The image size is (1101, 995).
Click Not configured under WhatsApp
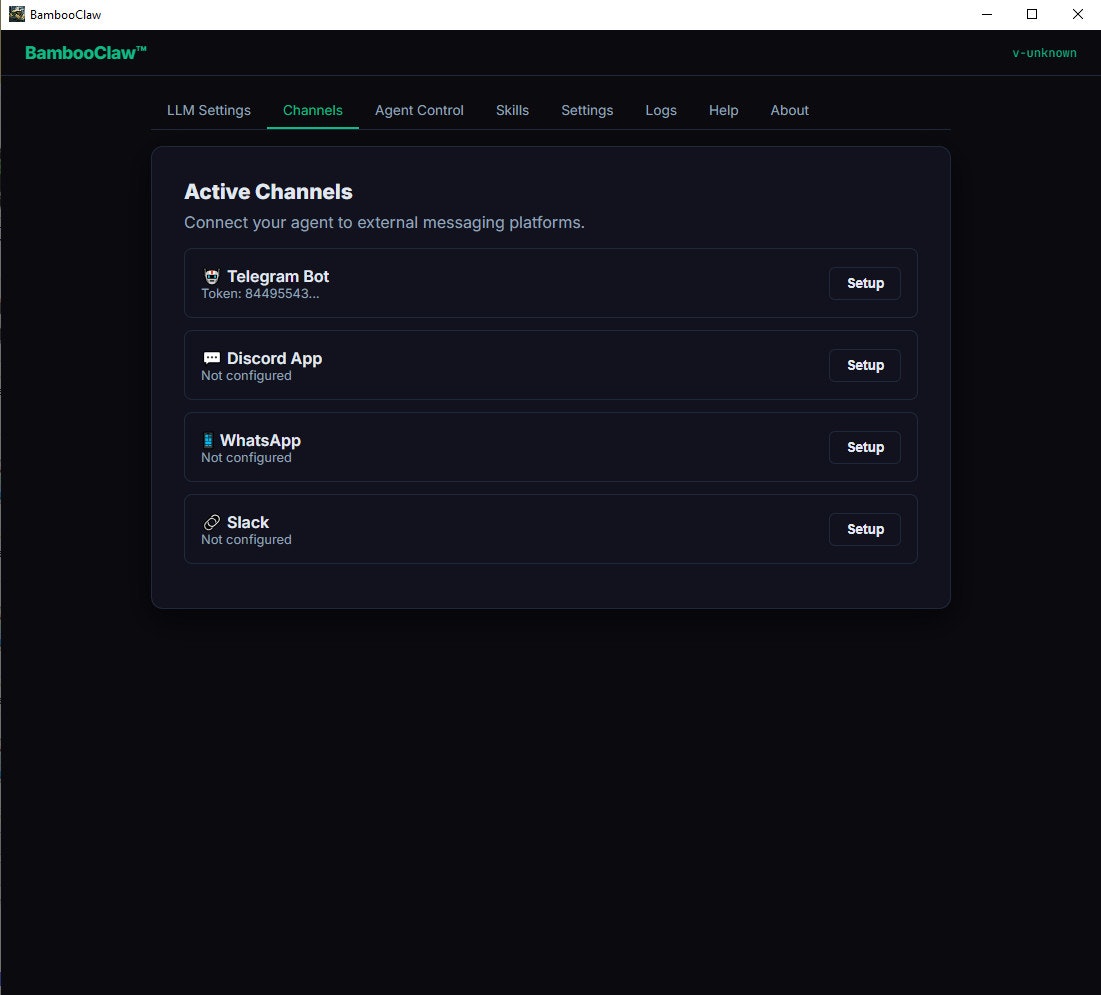pyautogui.click(x=246, y=458)
